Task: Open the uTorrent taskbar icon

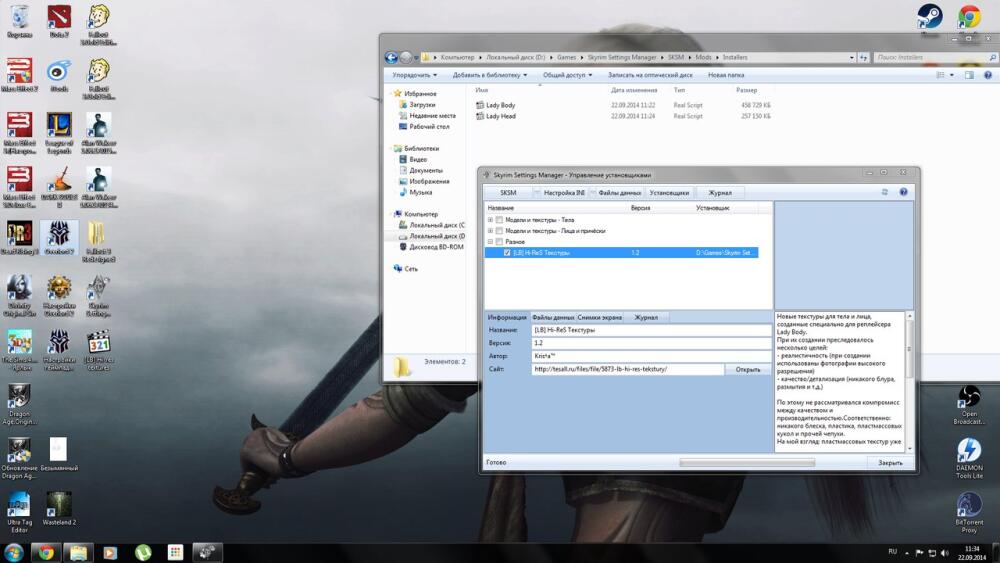Action: (x=143, y=552)
